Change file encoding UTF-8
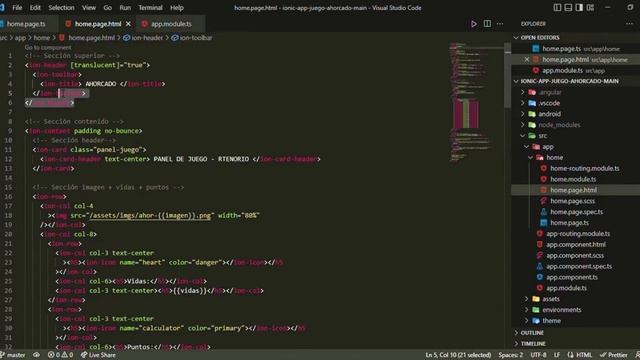The width and height of the screenshot is (640, 360). [x=538, y=355]
